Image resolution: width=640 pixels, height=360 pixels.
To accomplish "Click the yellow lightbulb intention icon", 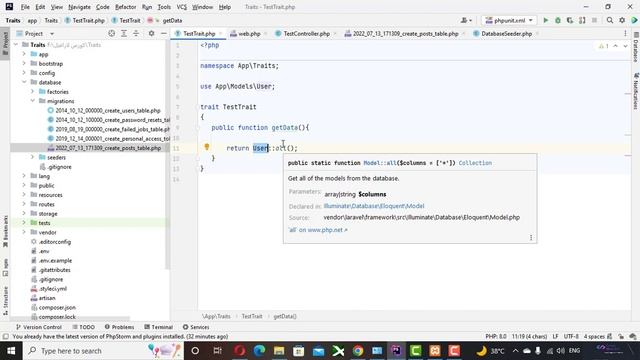I will pyautogui.click(x=207, y=147).
